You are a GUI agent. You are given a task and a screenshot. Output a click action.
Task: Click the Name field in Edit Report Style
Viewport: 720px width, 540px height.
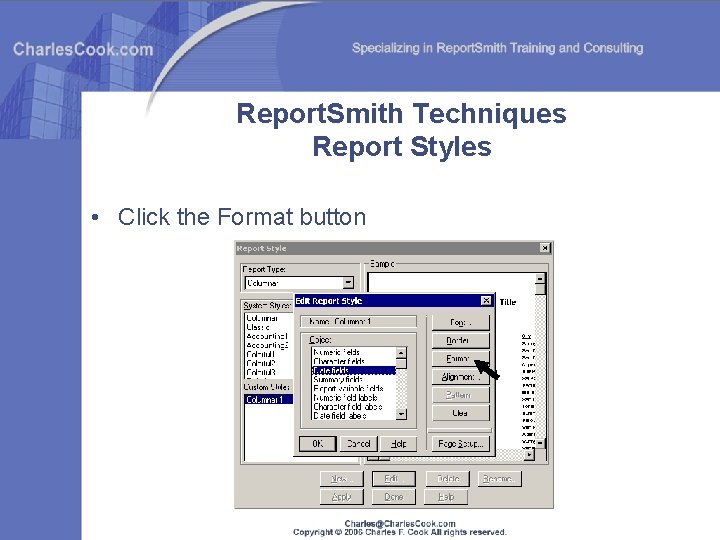(x=358, y=321)
